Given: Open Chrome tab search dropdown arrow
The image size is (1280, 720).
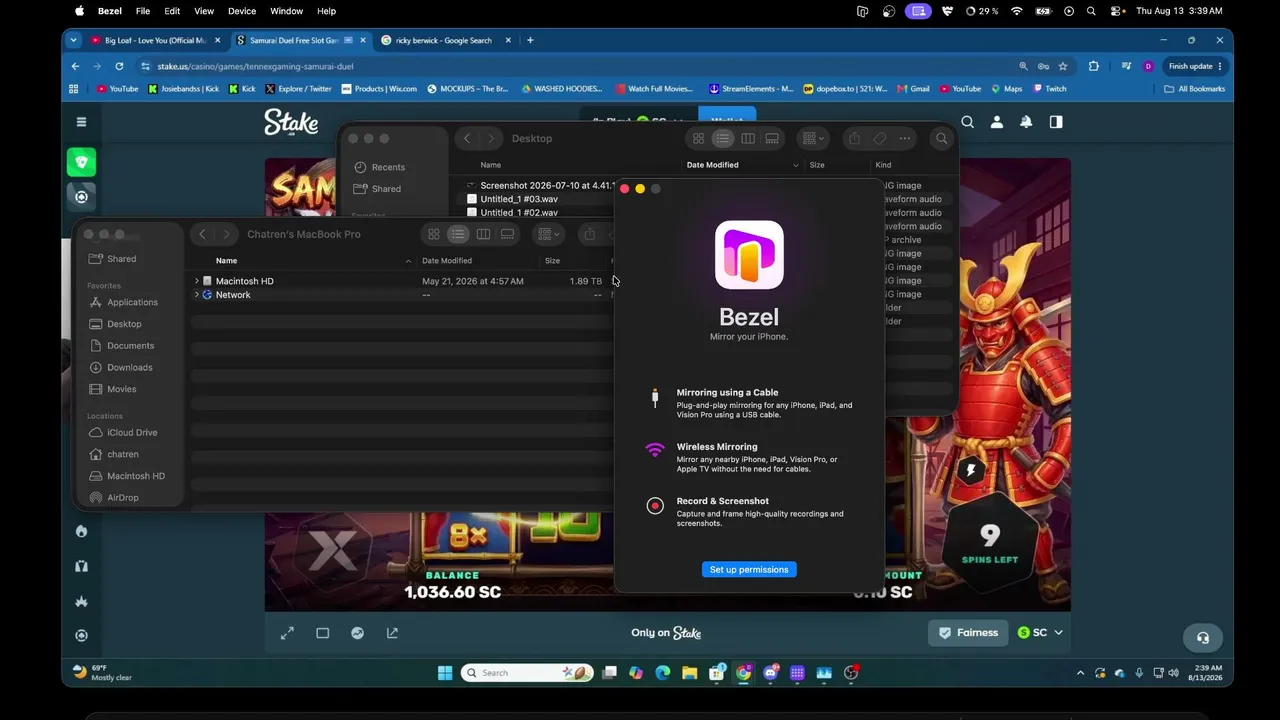Looking at the screenshot, I should (73, 40).
